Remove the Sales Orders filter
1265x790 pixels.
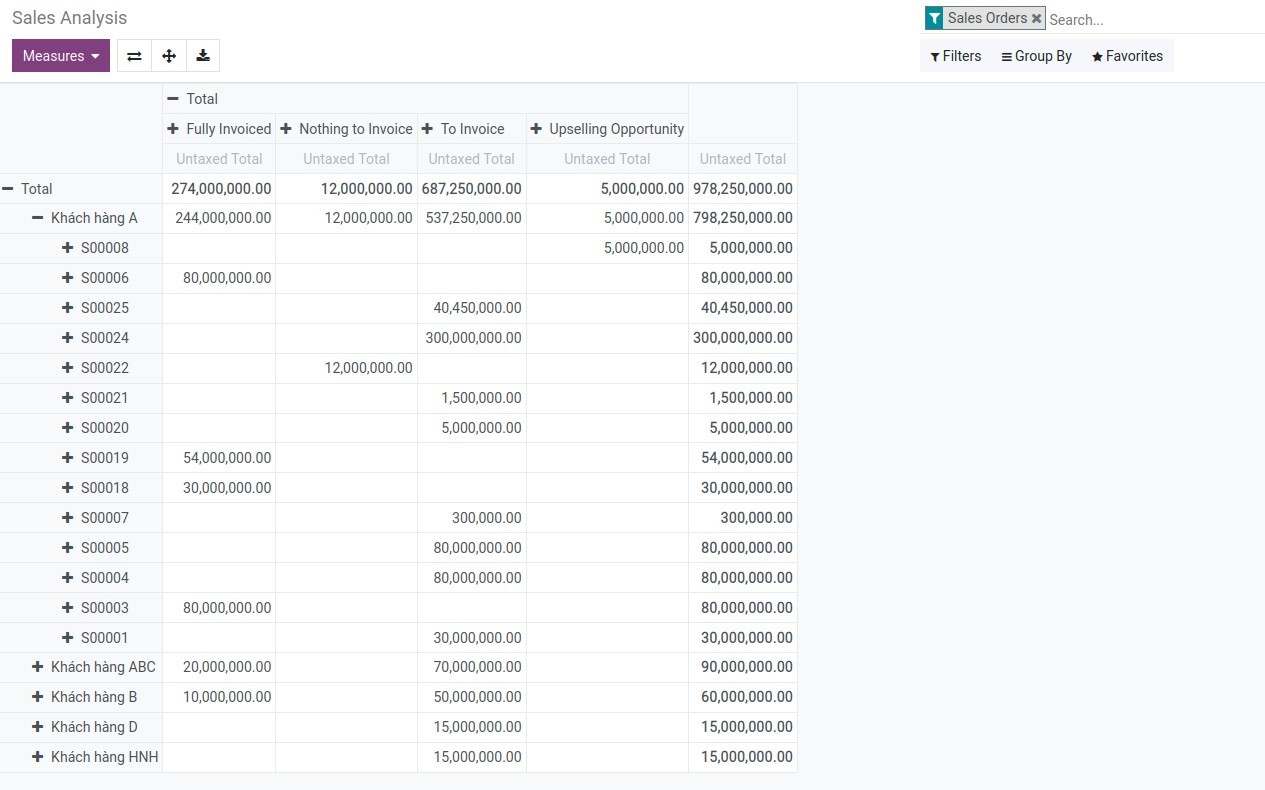[x=1036, y=18]
